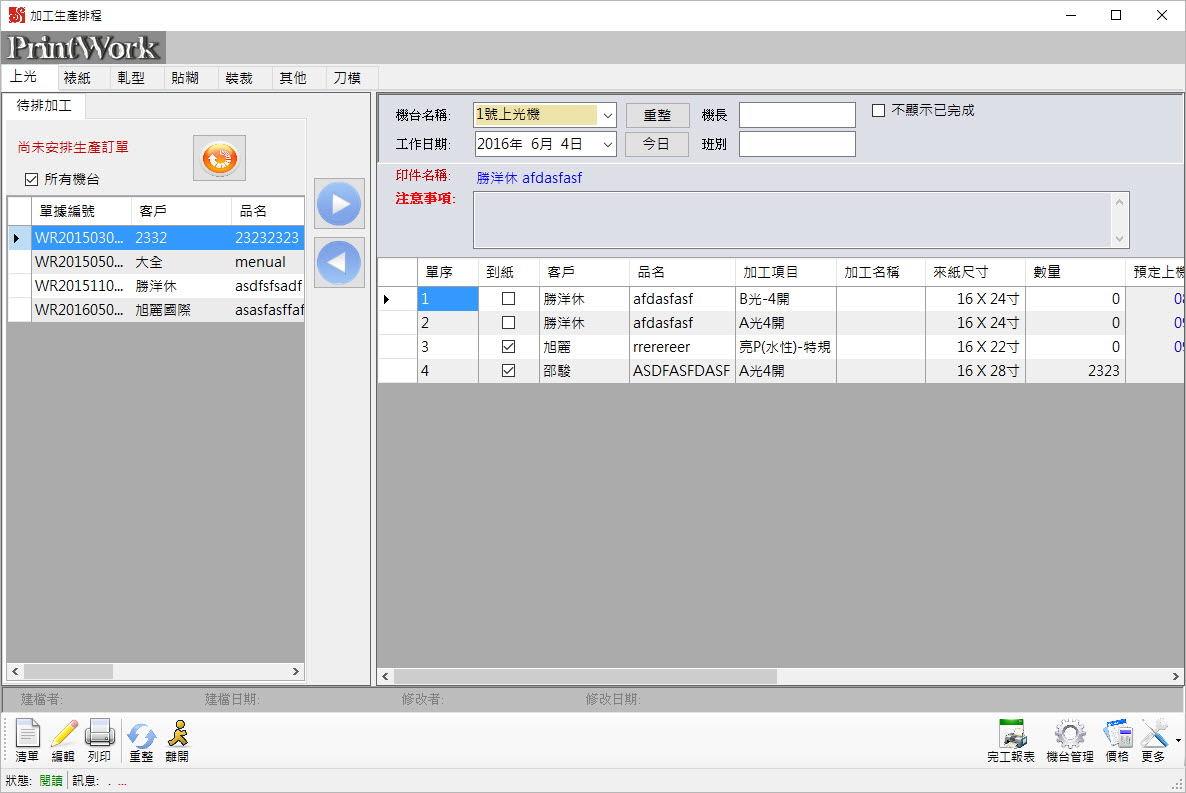Check 到紙 box for row 1
Screen dimensions: 1186x793
(508, 299)
